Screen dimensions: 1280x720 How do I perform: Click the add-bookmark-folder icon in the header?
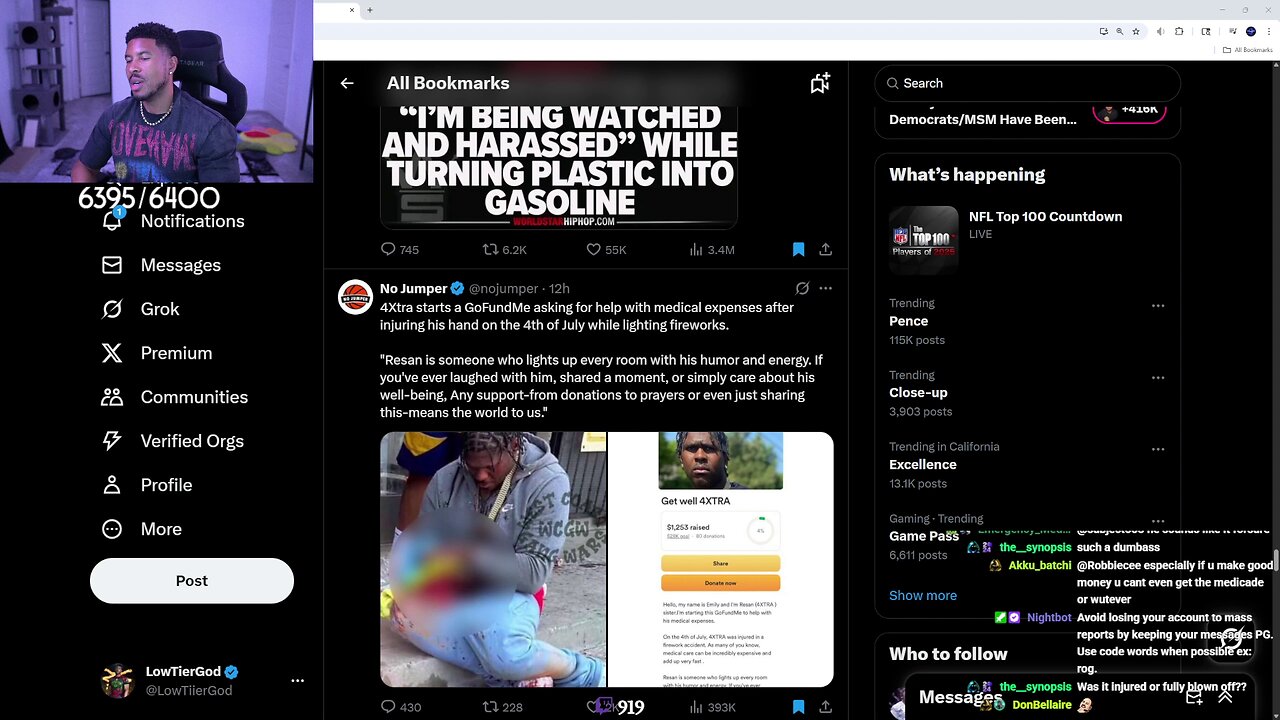(820, 83)
